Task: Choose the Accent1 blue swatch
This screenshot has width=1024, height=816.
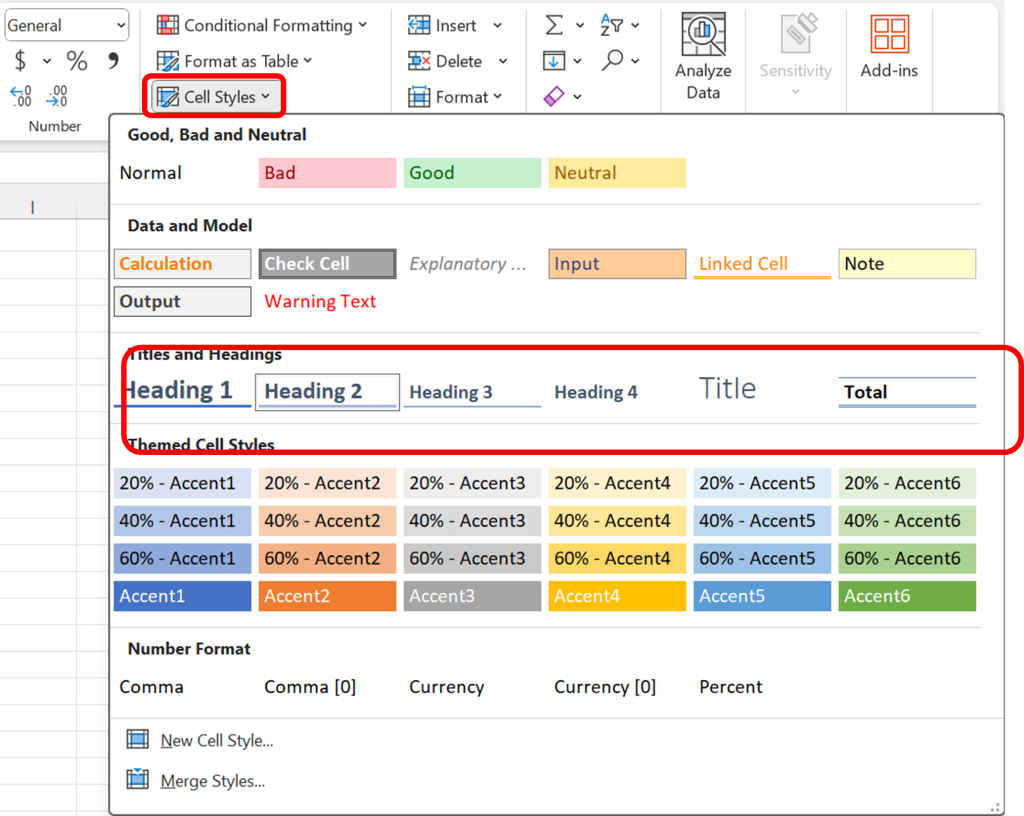Action: pyautogui.click(x=182, y=596)
